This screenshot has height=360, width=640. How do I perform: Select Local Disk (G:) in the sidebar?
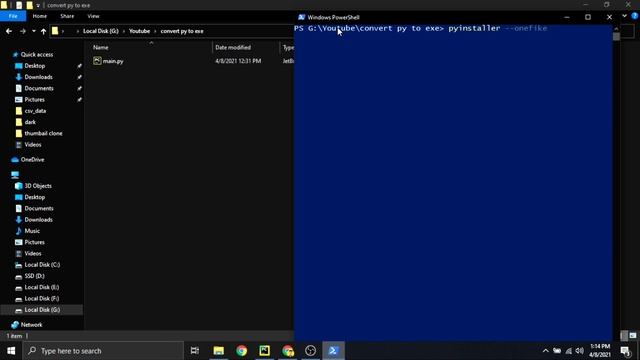(x=42, y=310)
